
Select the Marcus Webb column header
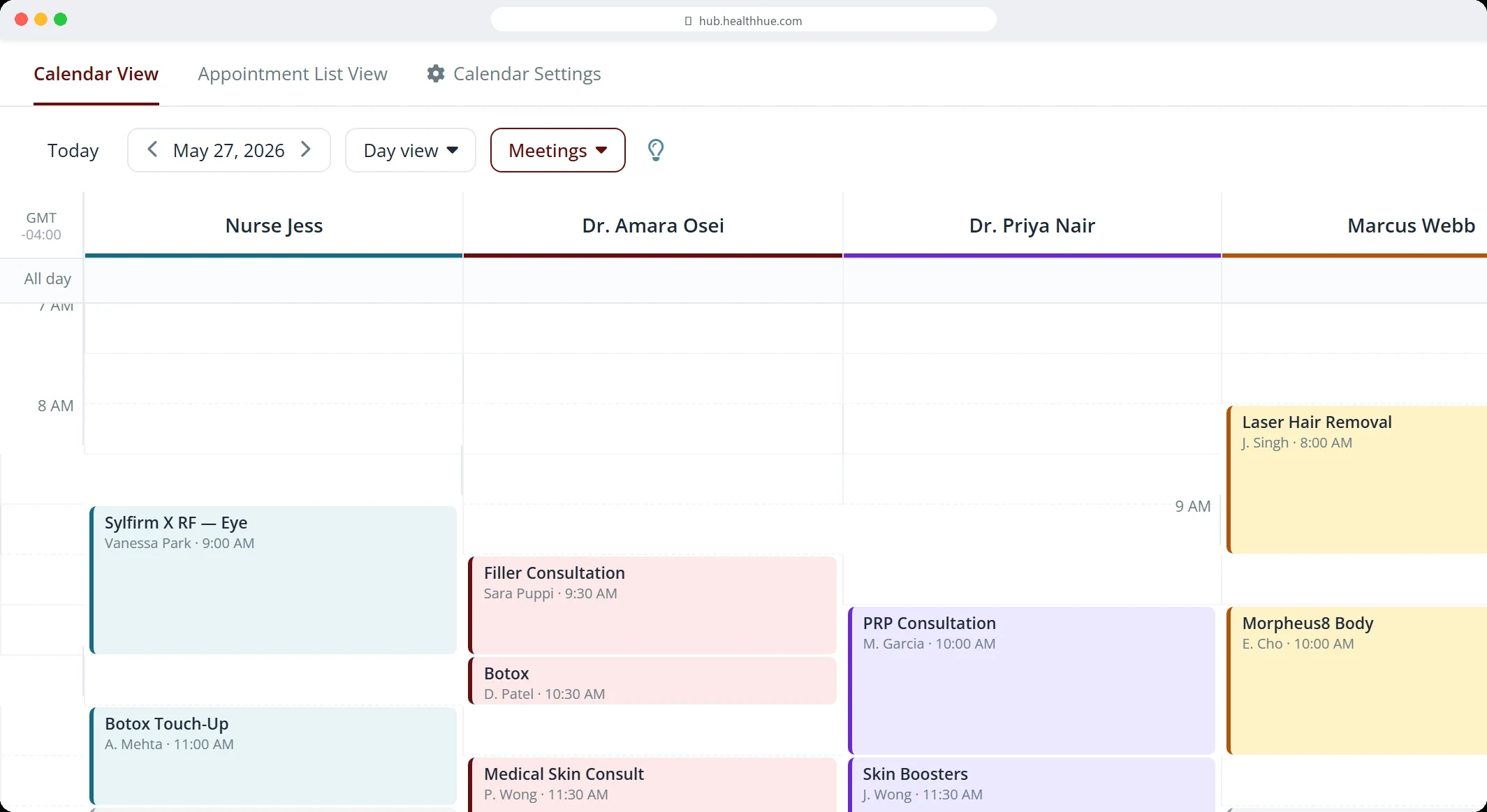coord(1355,226)
